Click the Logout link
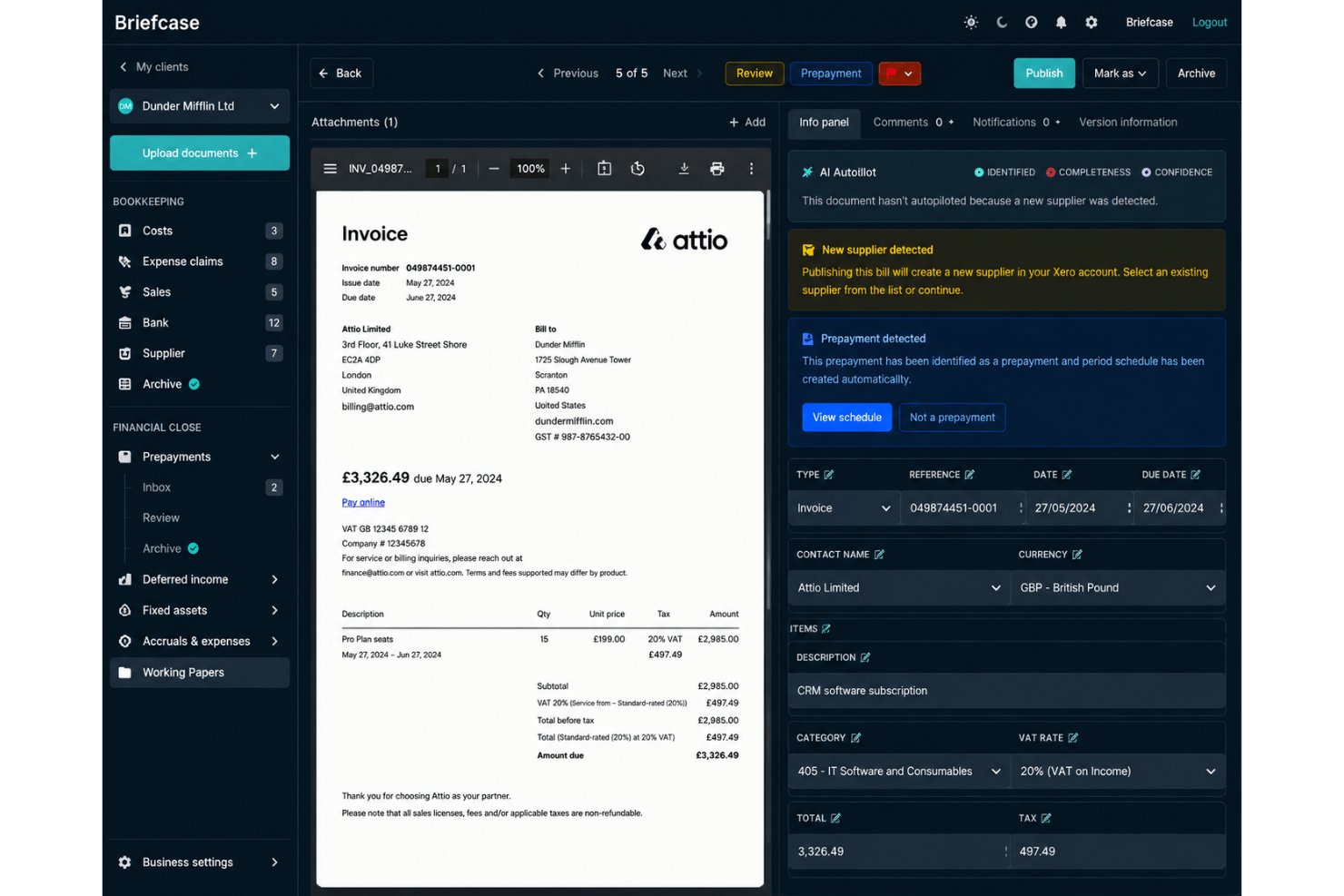Image resolution: width=1344 pixels, height=896 pixels. tap(1210, 23)
